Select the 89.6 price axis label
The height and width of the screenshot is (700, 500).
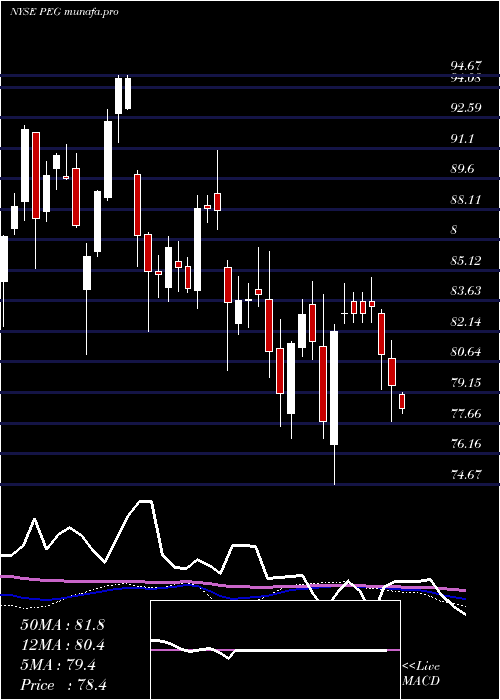click(x=463, y=169)
